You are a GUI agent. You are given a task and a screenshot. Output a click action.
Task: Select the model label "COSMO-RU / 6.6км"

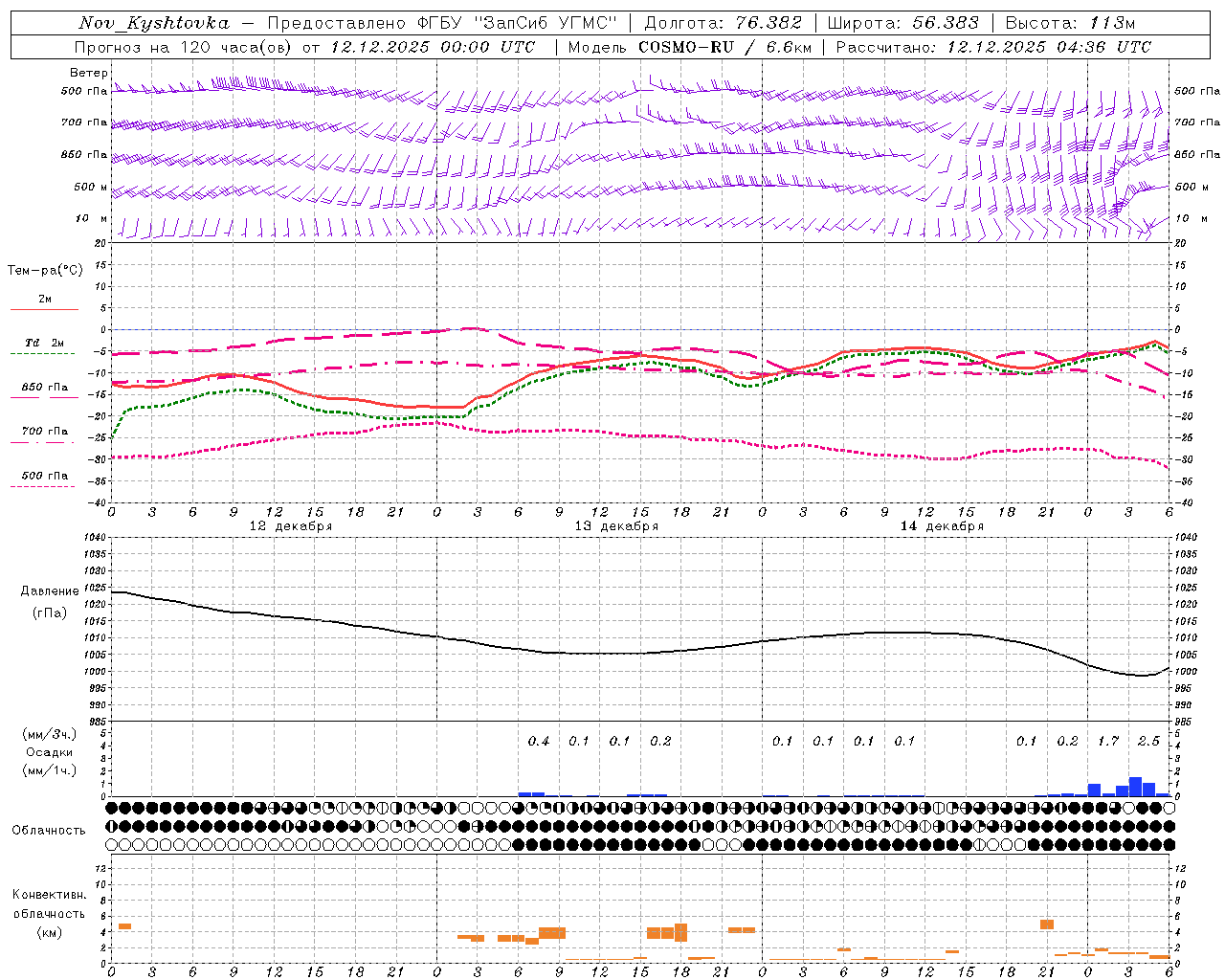pos(724,47)
